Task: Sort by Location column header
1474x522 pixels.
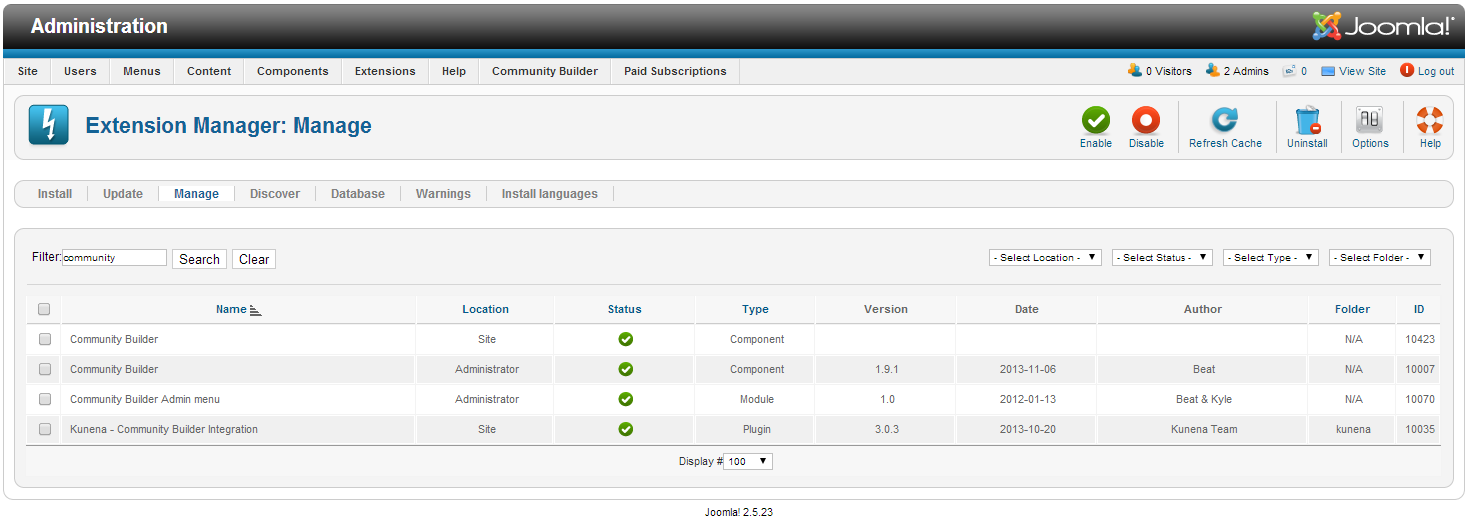Action: pyautogui.click(x=486, y=310)
